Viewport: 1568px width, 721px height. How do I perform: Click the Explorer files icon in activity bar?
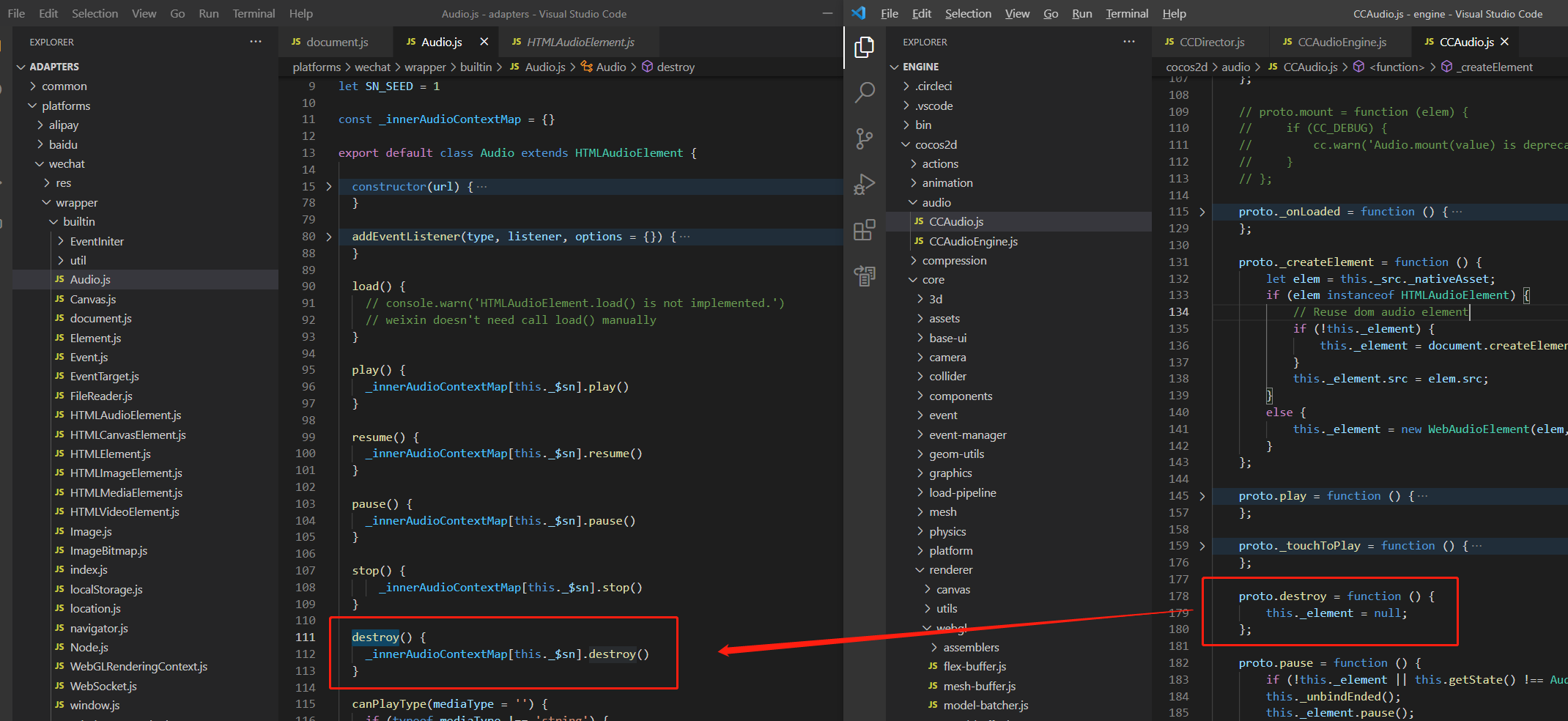(865, 48)
